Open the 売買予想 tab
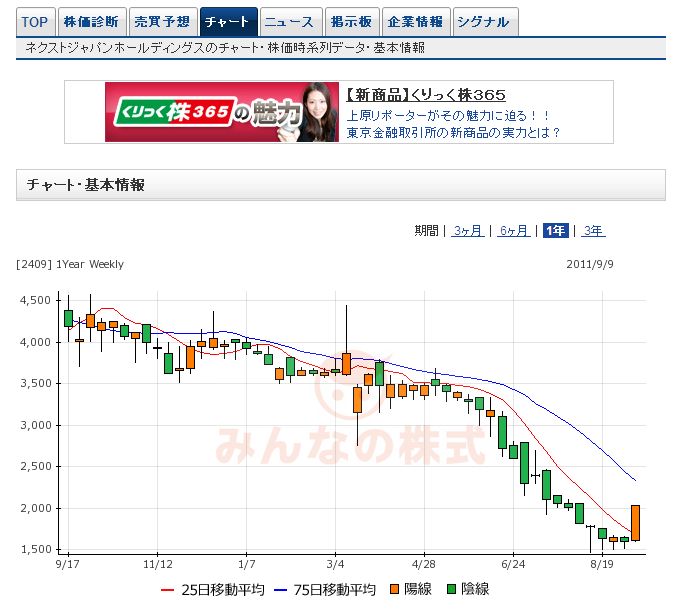The image size is (674, 612). [x=162, y=21]
